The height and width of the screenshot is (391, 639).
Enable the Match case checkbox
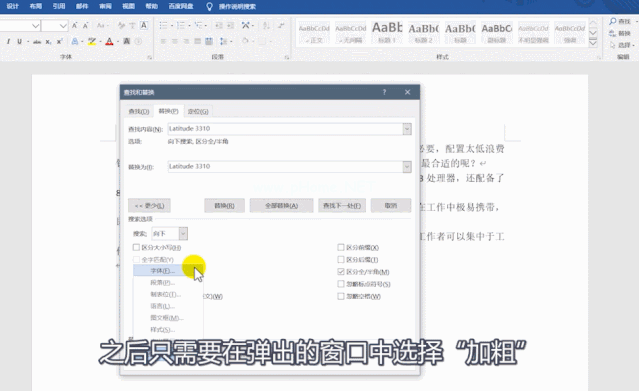pos(137,247)
